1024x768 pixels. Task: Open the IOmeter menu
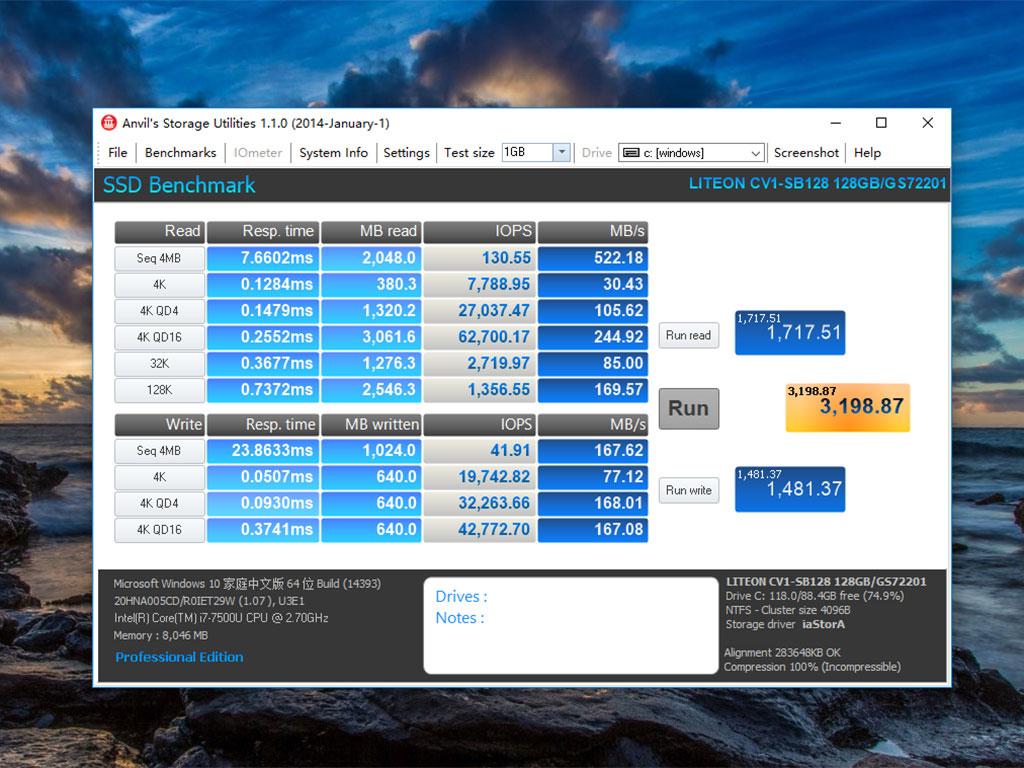(258, 153)
